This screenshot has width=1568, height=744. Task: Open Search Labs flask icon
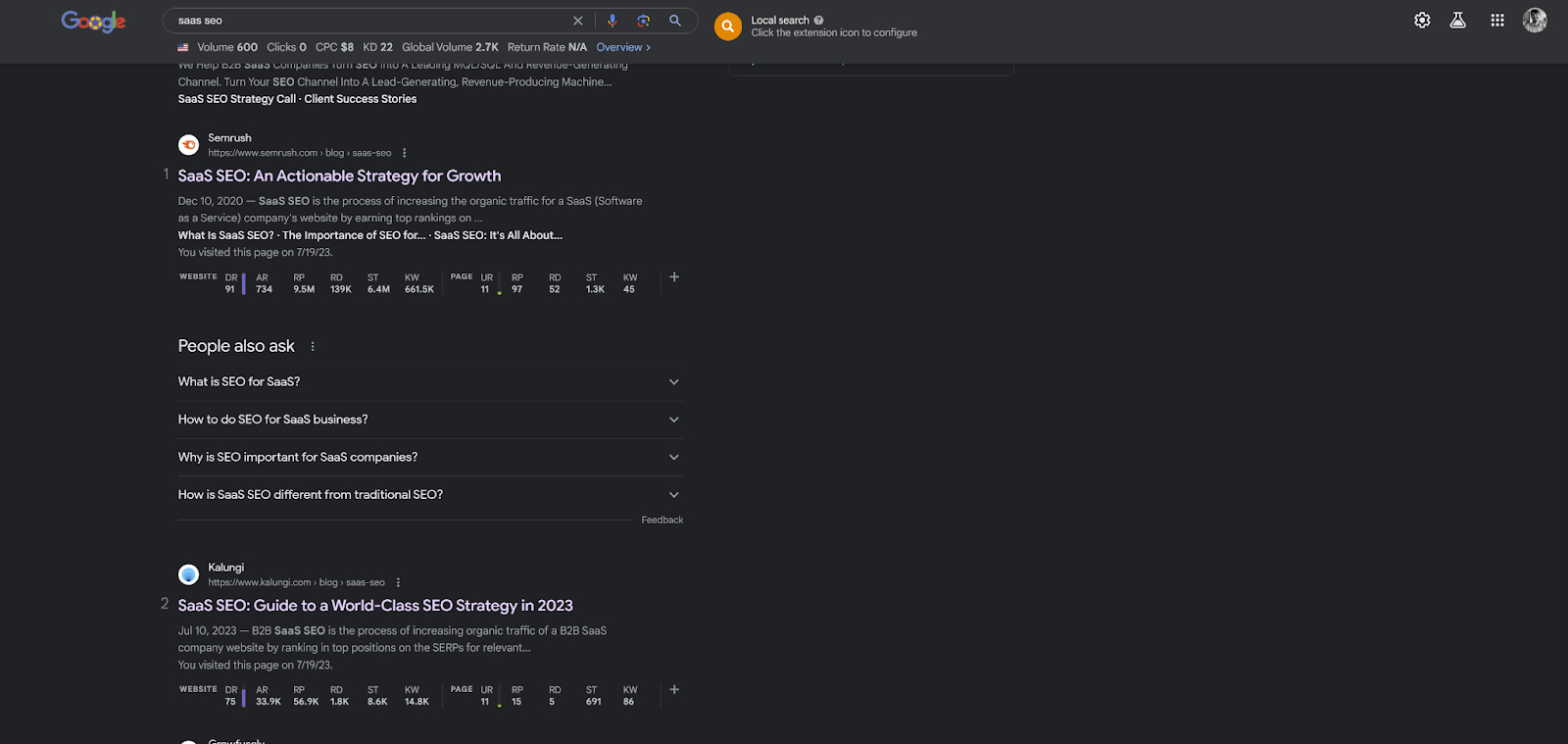(x=1458, y=21)
